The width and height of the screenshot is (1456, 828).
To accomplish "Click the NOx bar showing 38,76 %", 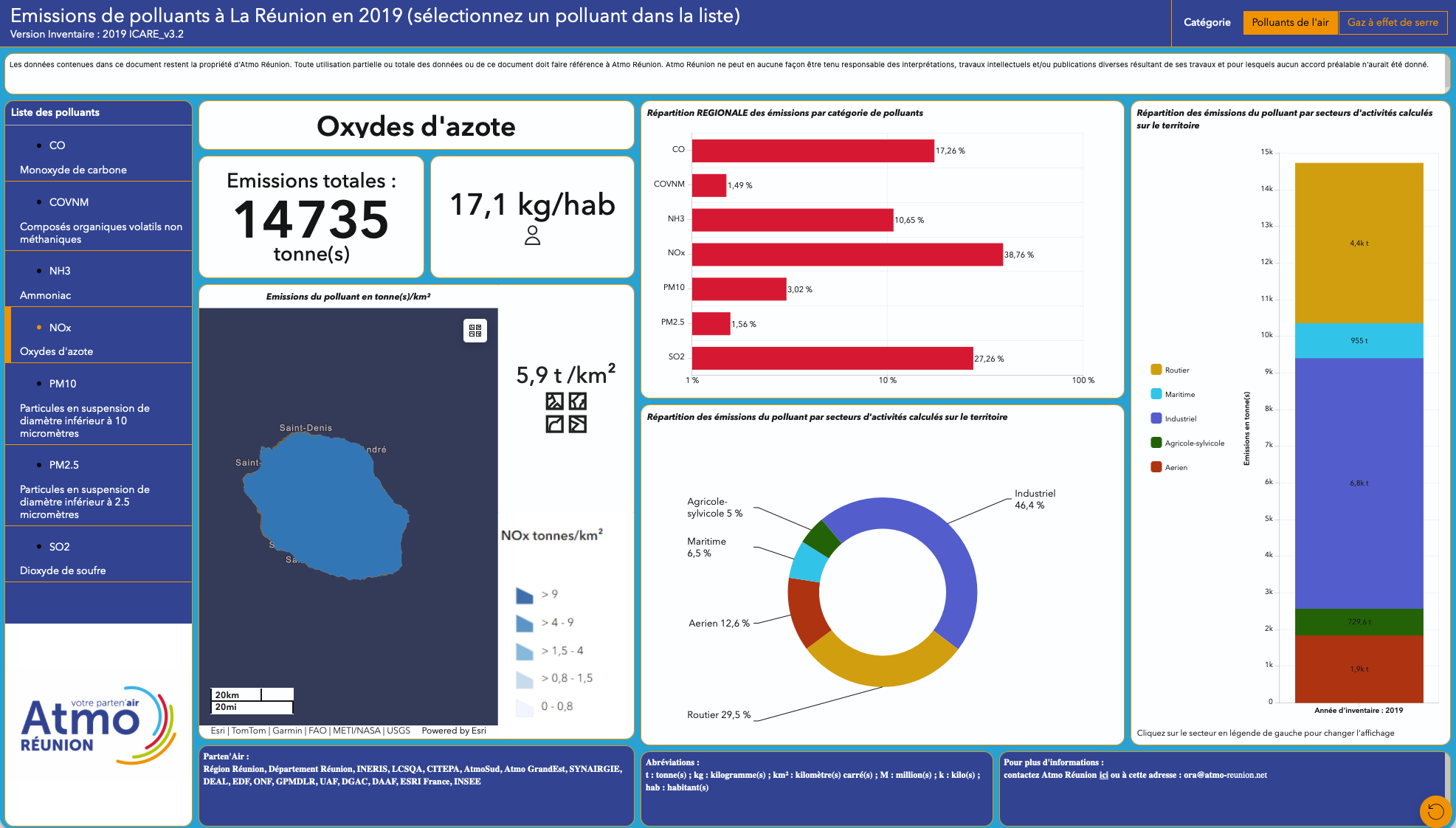I will 847,255.
